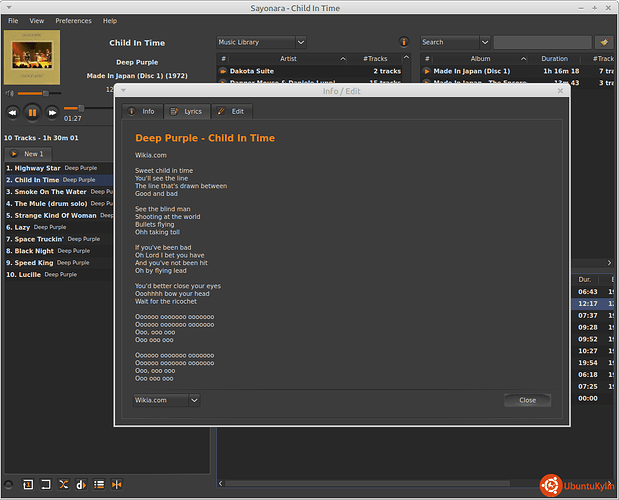619x500 pixels.
Task: Select track 10. Lucille
Action: click(x=59, y=275)
